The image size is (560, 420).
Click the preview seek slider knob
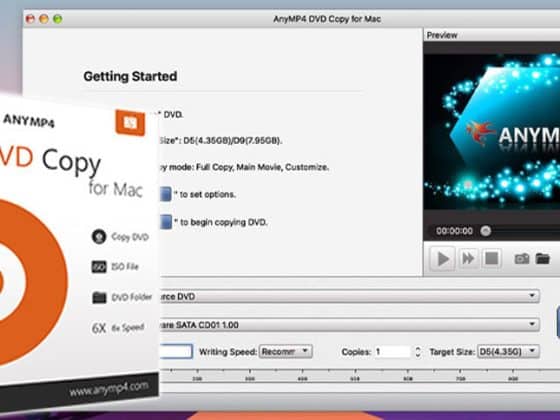tap(485, 231)
